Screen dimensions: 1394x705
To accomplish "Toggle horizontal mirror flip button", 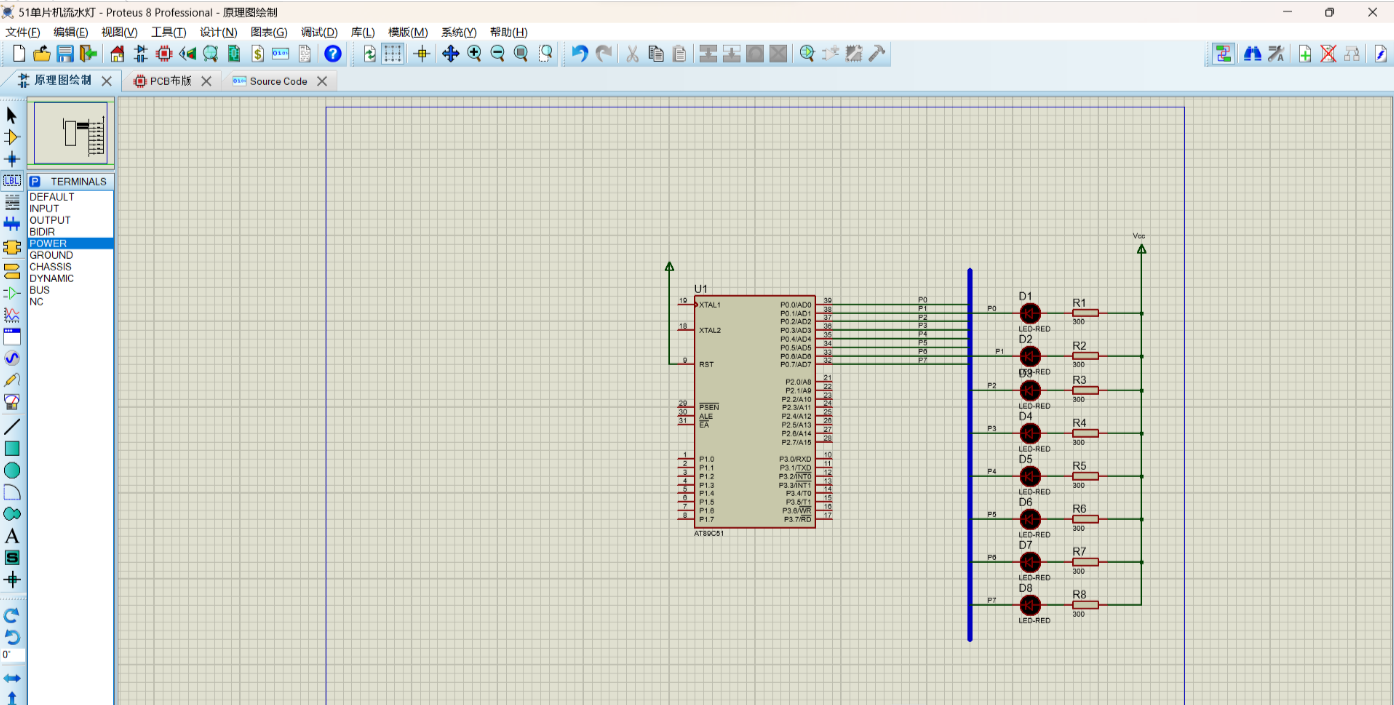I will 12,678.
